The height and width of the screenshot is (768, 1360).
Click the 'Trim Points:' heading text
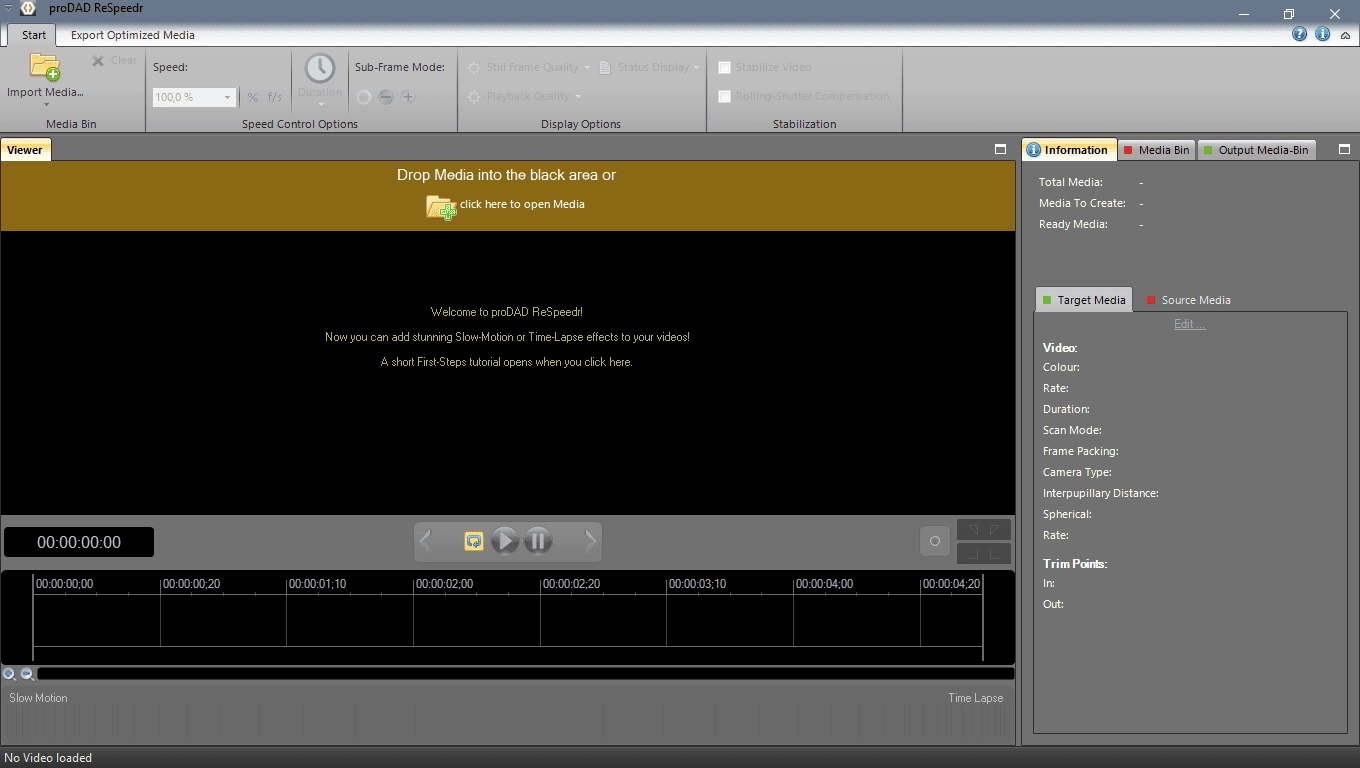[1075, 564]
